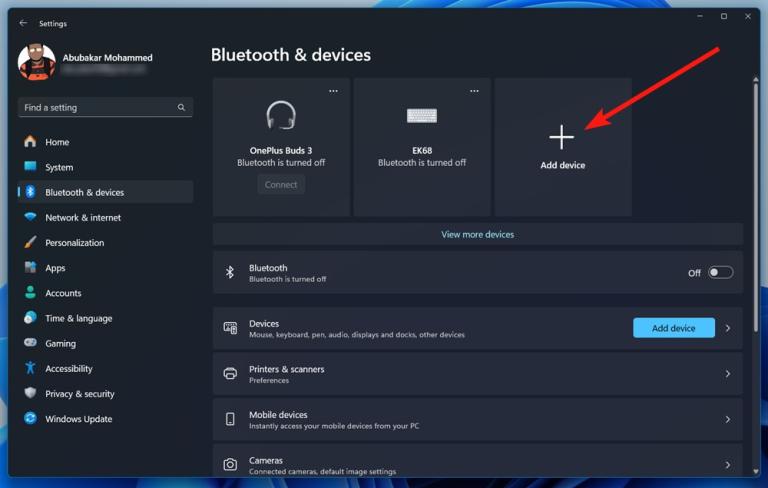The width and height of the screenshot is (768, 488).
Task: Click the Privacy shield icon
Action: pyautogui.click(x=30, y=393)
